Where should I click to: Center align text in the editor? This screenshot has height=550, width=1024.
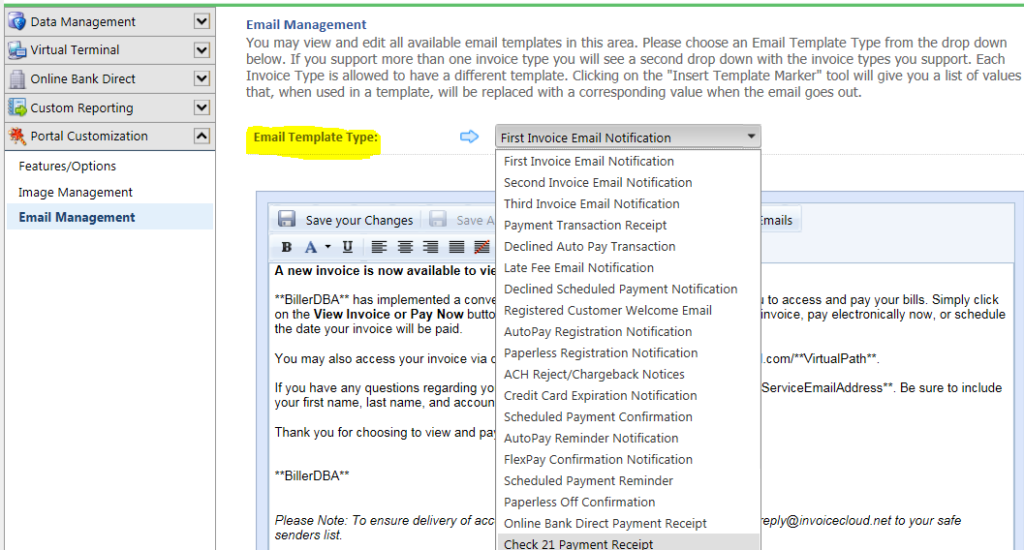tap(405, 247)
